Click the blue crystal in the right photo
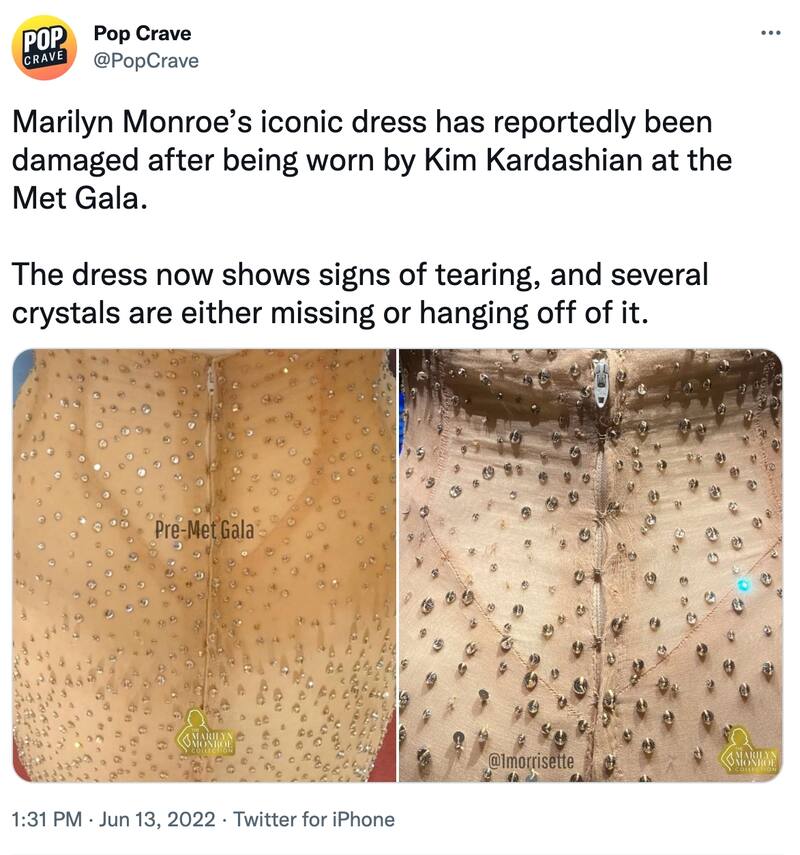This screenshot has height=855, width=800. point(741,584)
